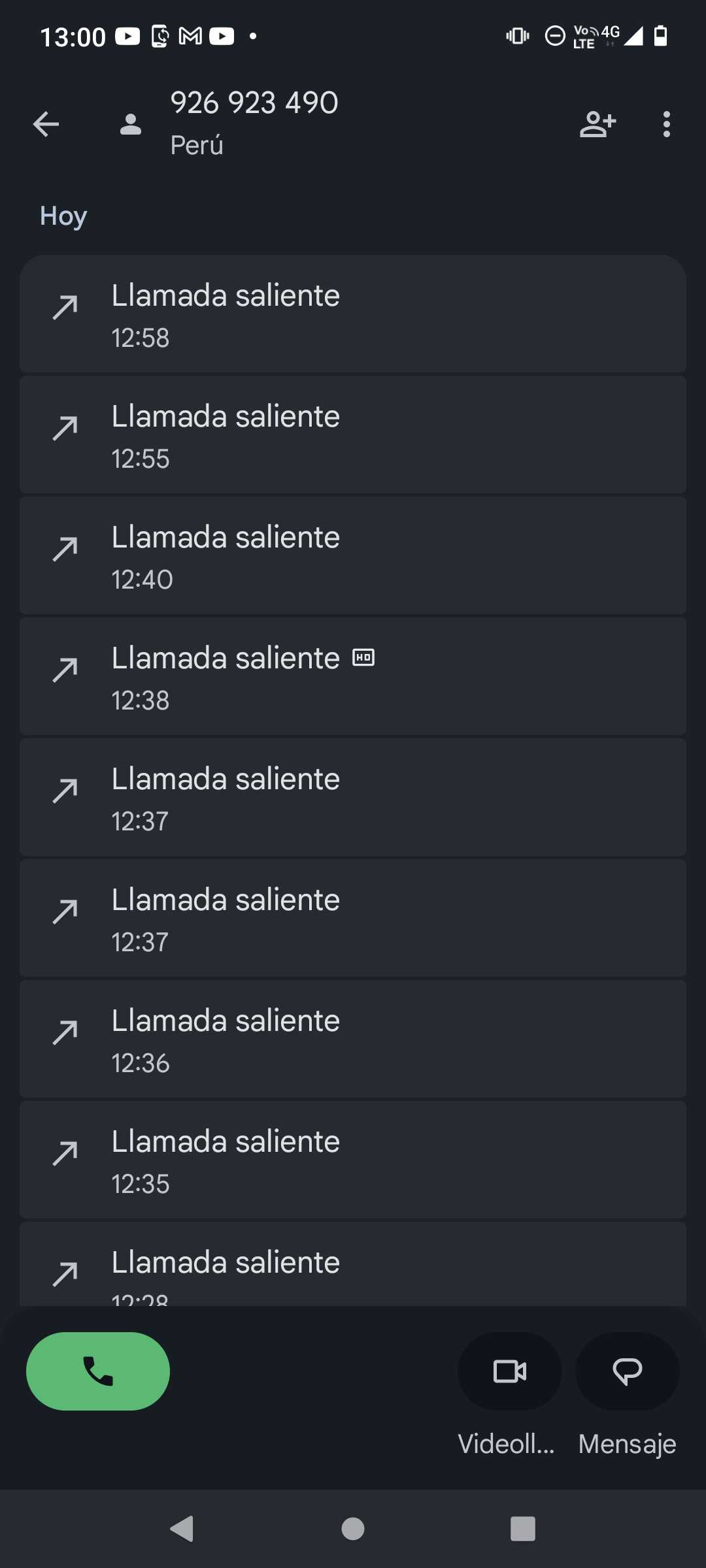Open outgoing call entry at 12:58
The height and width of the screenshot is (1568, 706).
point(353,314)
